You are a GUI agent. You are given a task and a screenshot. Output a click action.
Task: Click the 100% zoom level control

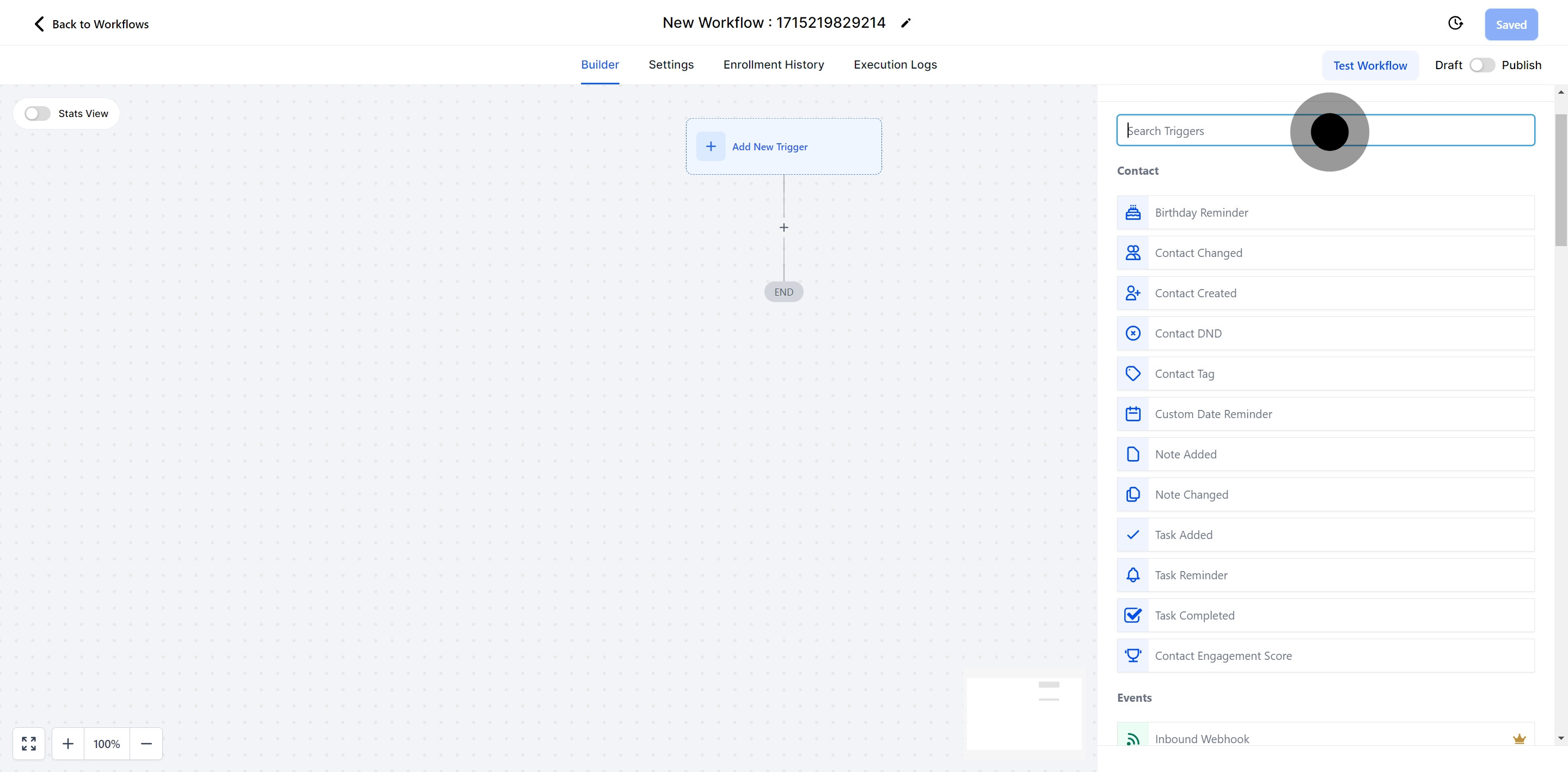click(x=107, y=743)
